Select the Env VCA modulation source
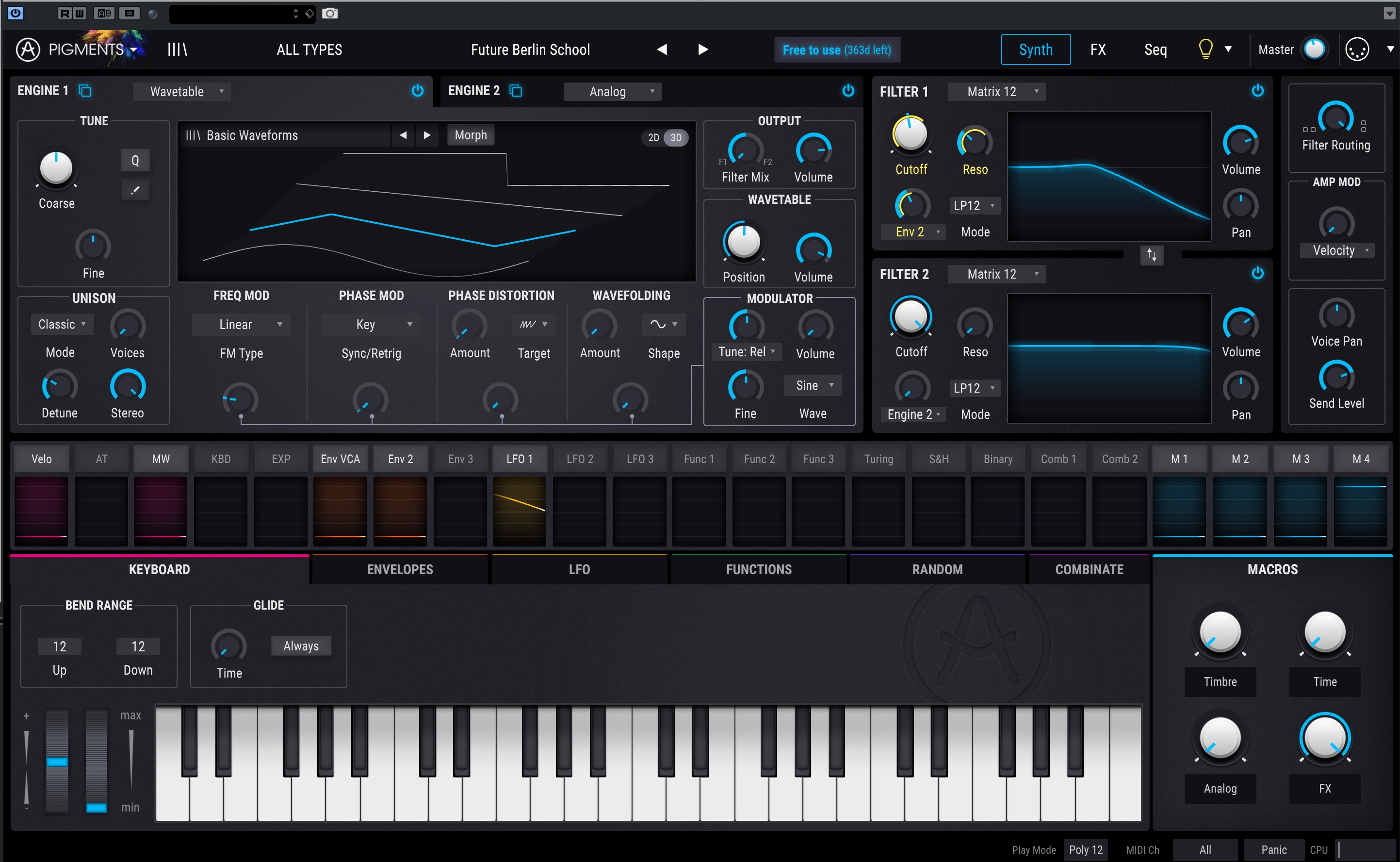Screen dimensions: 1400x862 [340, 458]
